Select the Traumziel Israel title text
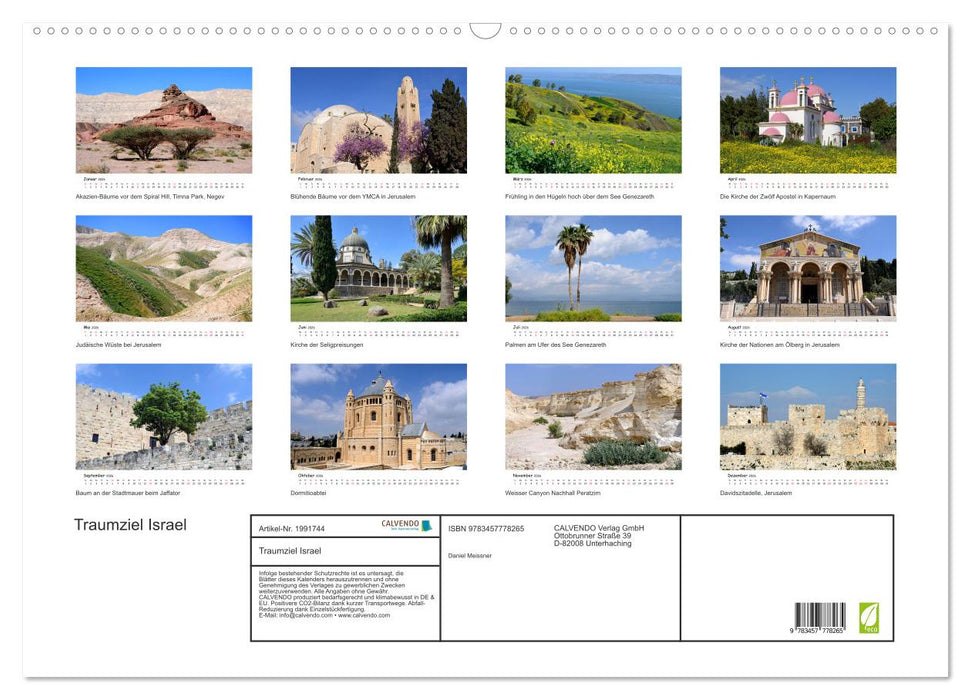Screen dimensions: 971x700 tap(131, 524)
